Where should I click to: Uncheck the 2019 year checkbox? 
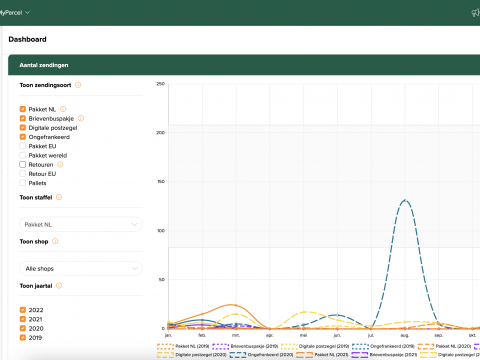tap(23, 337)
